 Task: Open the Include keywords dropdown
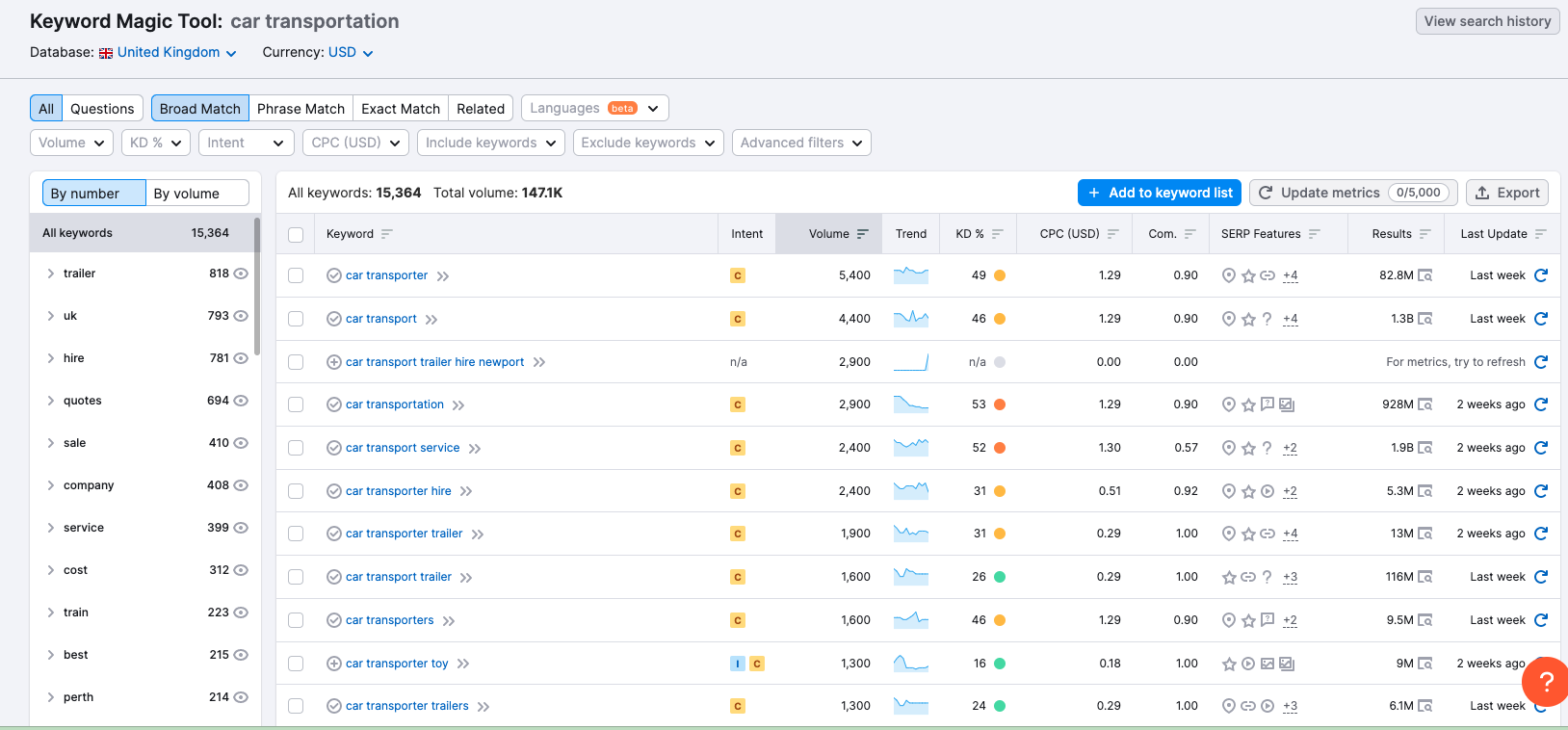(490, 143)
